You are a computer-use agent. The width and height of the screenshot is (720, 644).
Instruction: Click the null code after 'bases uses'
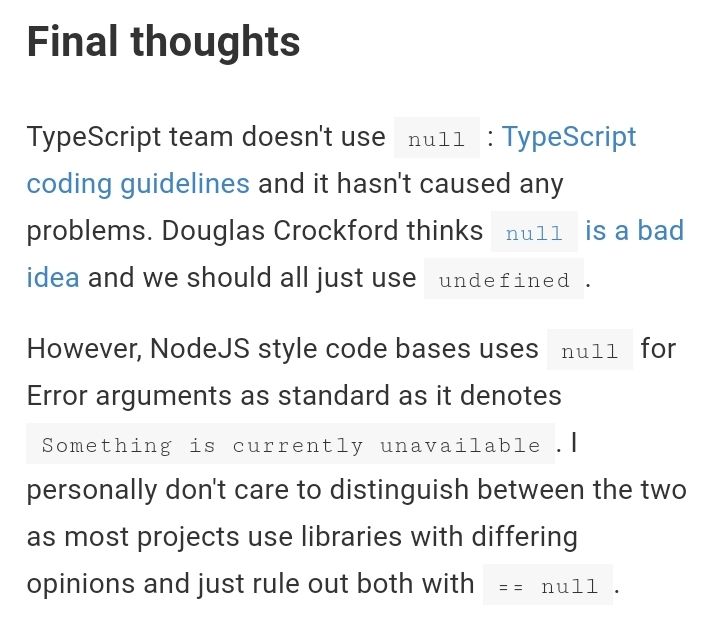(x=590, y=350)
